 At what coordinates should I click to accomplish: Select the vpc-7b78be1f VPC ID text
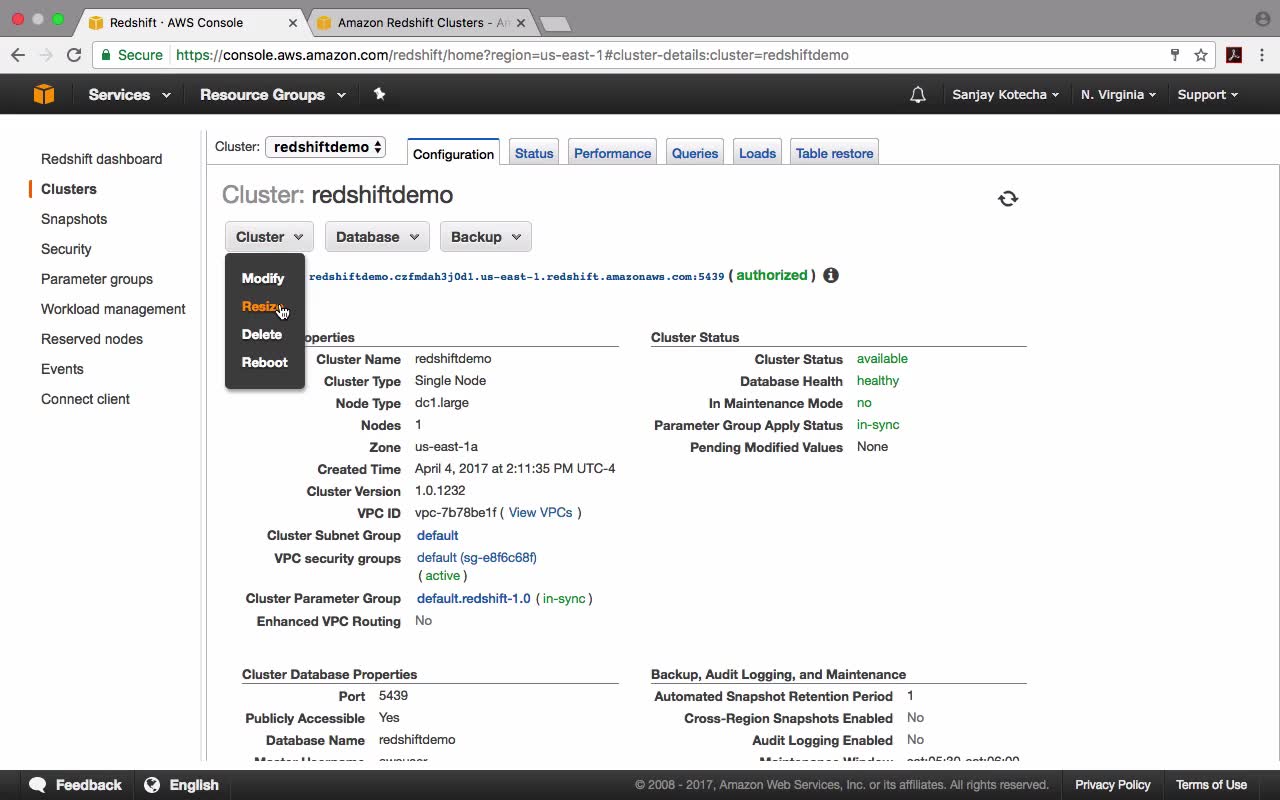(456, 513)
